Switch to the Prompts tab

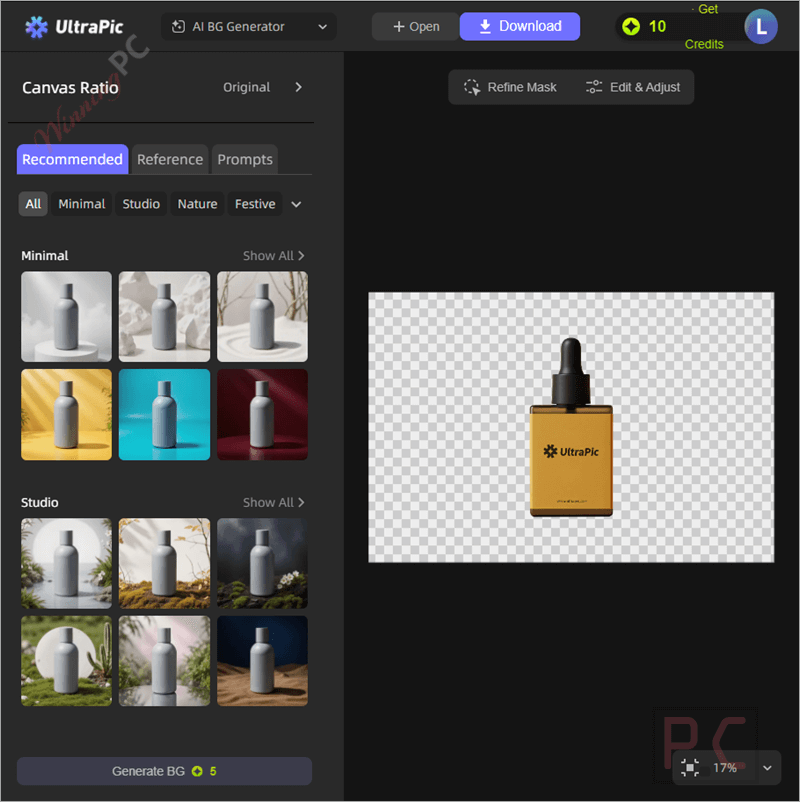click(x=245, y=160)
